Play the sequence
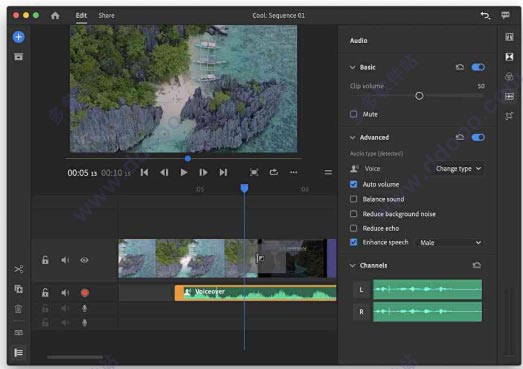Viewport: 523px width, 369px height. click(x=183, y=172)
